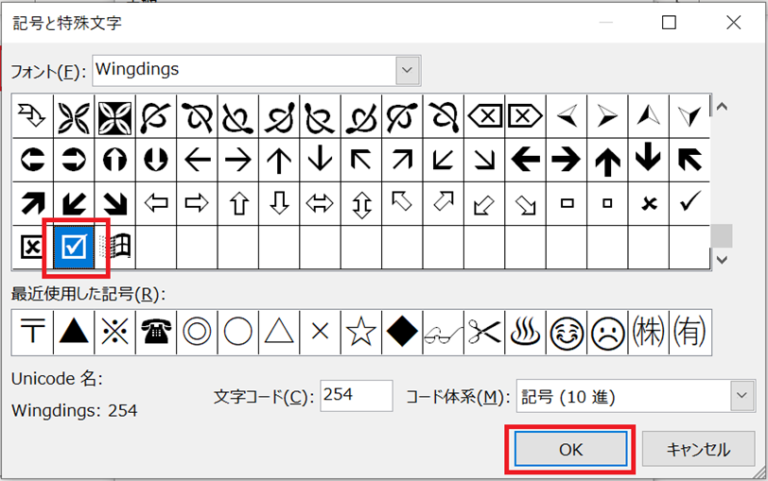
Task: Open the Wingdings font dropdown
Action: pyautogui.click(x=406, y=70)
